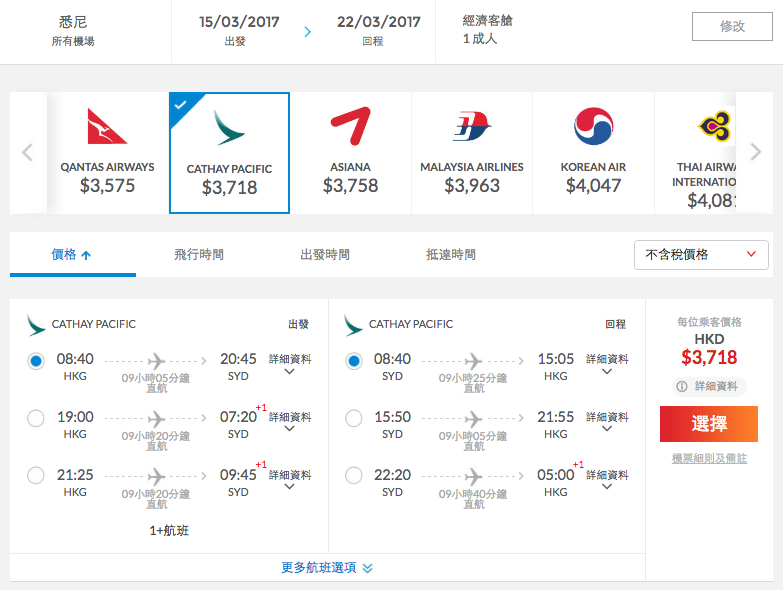This screenshot has width=783, height=590.
Task: Select the 21:25 HKG departure flight radio
Action: click(x=36, y=475)
